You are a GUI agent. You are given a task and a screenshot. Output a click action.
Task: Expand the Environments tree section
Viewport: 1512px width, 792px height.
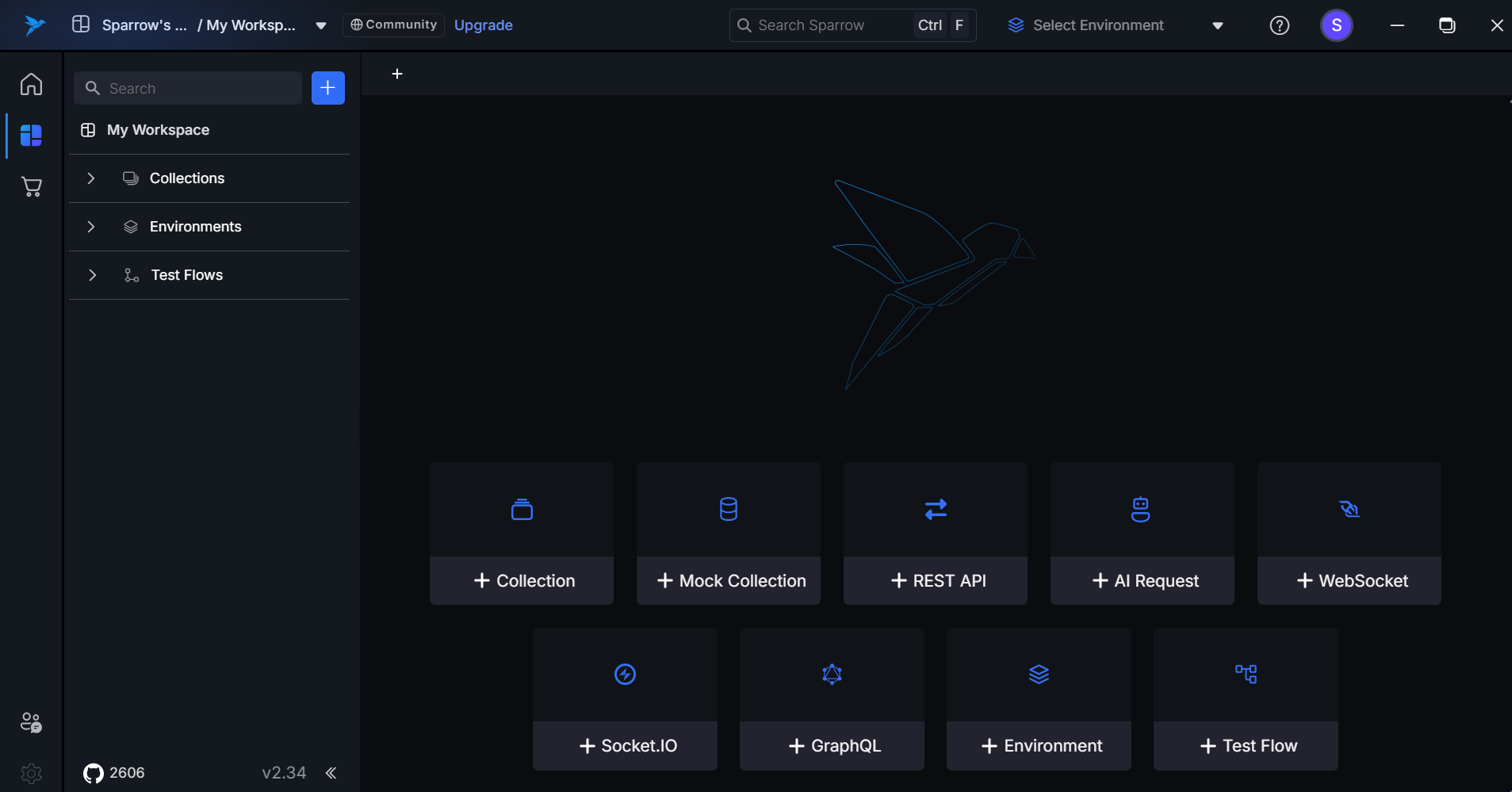pos(91,227)
